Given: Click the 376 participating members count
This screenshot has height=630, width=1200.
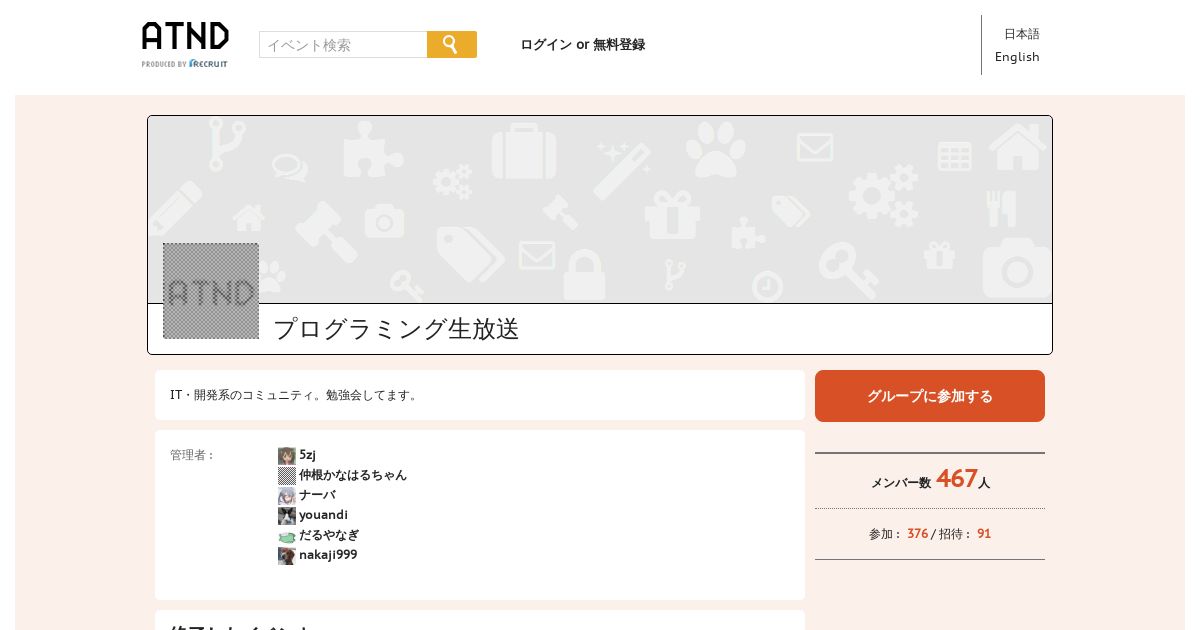Looking at the screenshot, I should pos(918,534).
